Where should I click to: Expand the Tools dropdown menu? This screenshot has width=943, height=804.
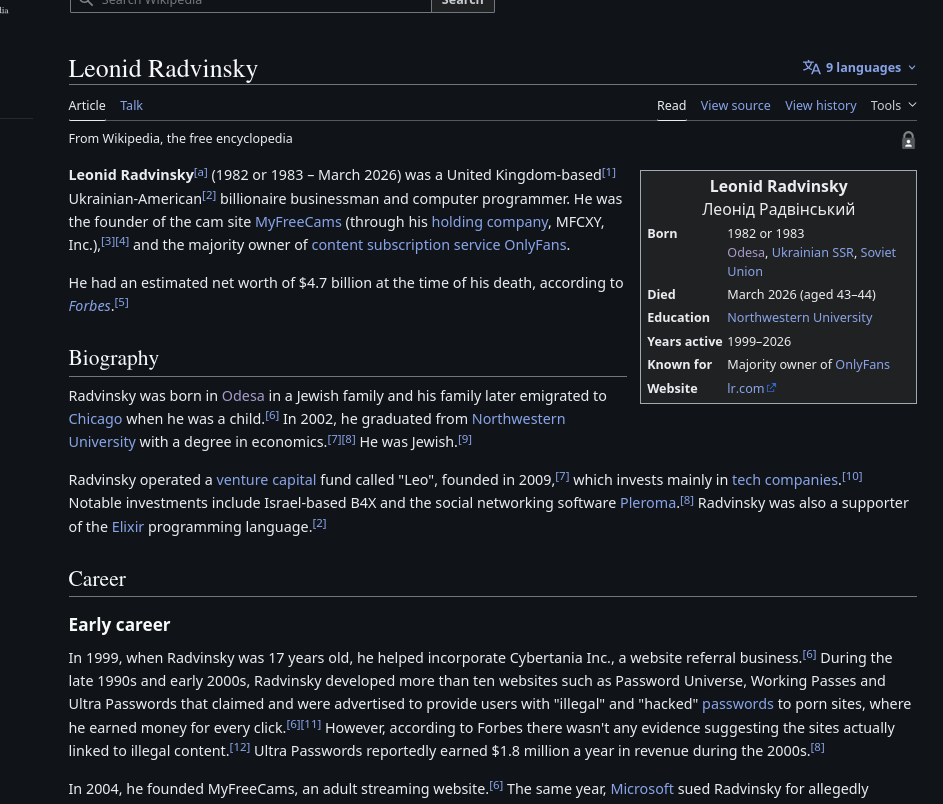coord(893,105)
